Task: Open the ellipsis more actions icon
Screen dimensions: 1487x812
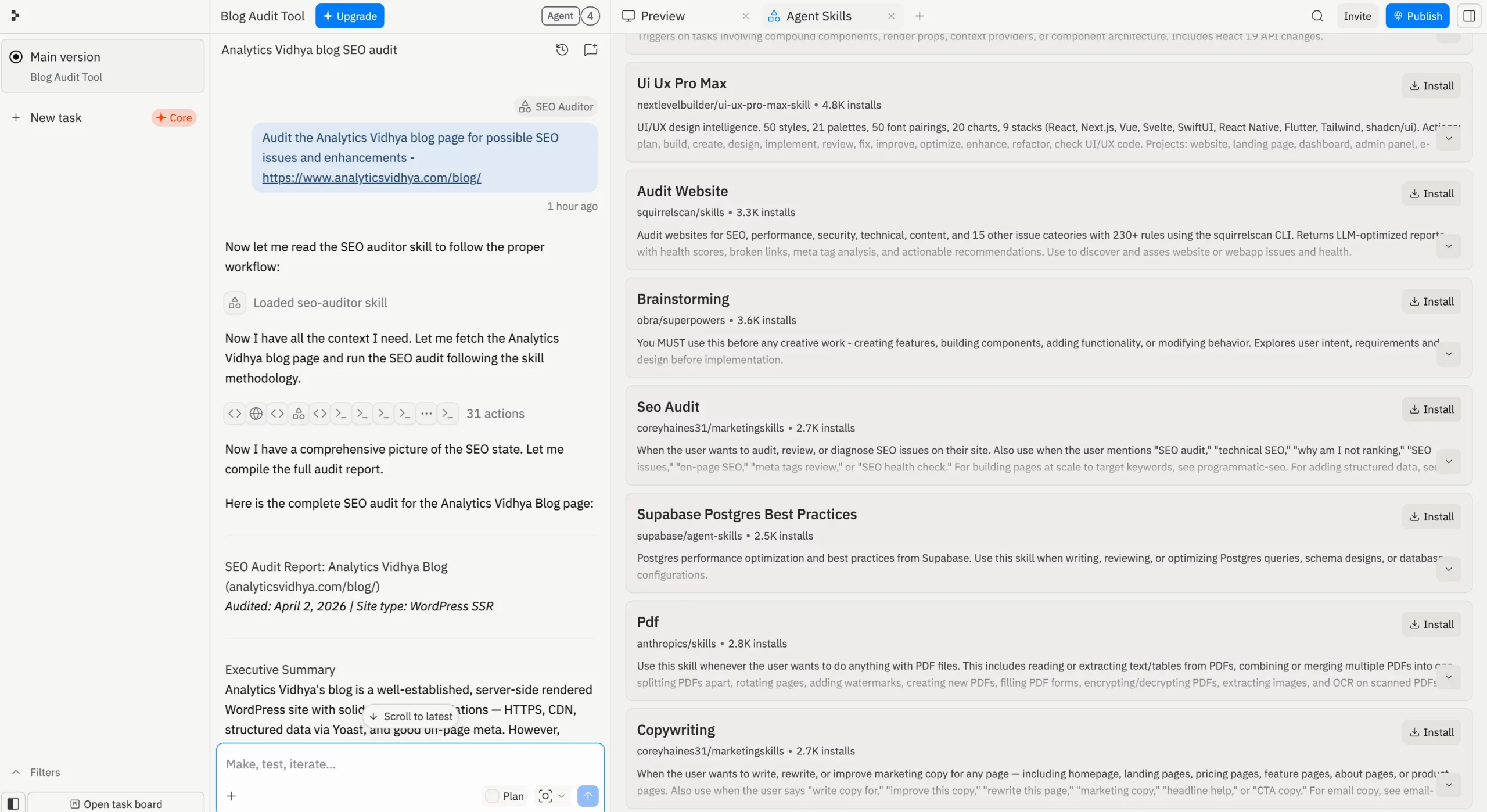Action: point(426,414)
